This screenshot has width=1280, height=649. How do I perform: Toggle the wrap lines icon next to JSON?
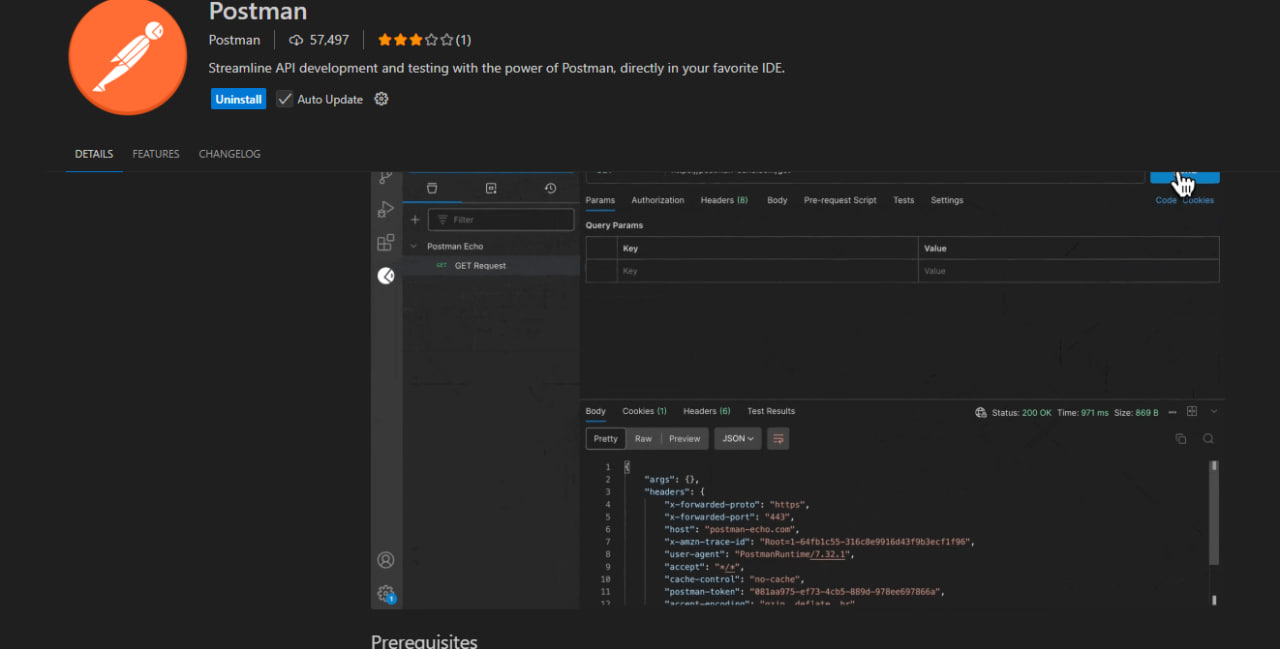coord(778,438)
